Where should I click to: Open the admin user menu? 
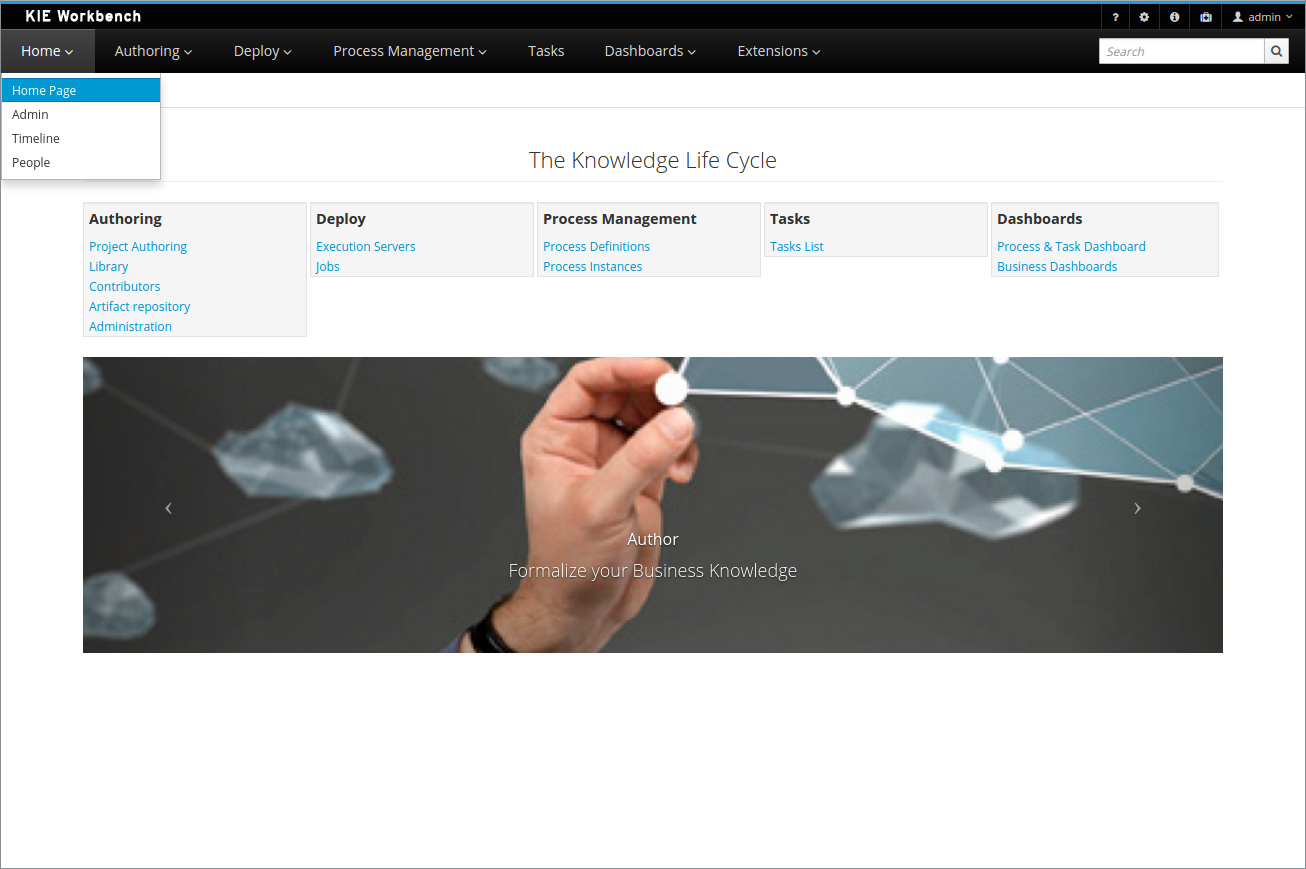coord(1262,17)
